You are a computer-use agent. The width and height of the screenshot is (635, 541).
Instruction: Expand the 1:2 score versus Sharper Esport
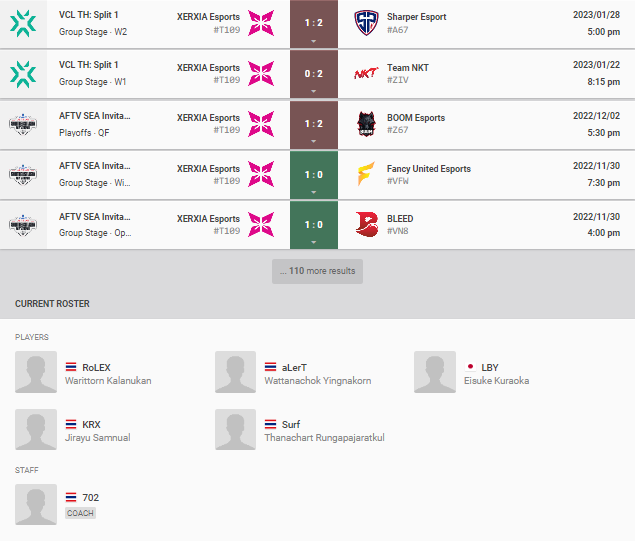click(314, 24)
